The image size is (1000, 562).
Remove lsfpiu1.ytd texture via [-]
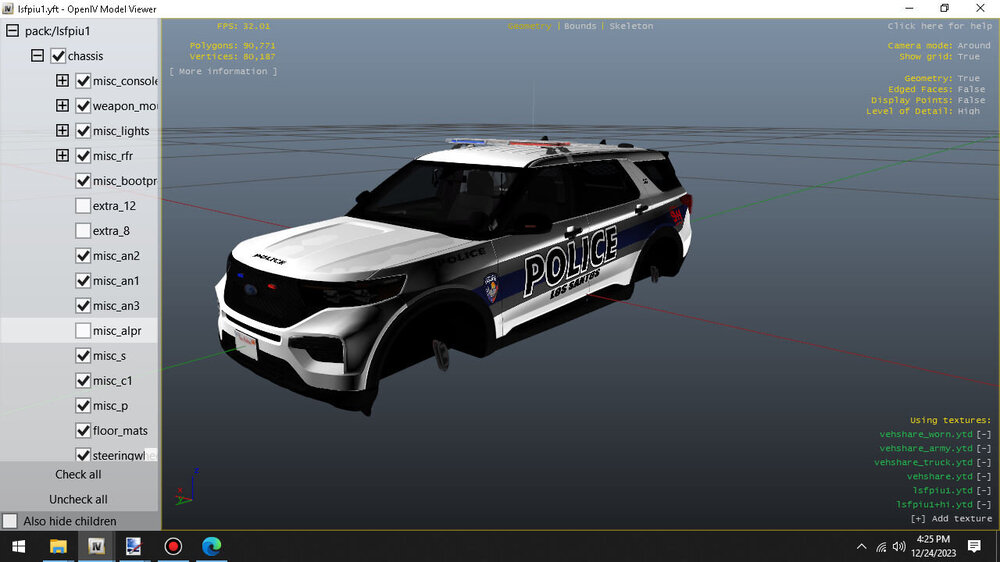(x=984, y=491)
